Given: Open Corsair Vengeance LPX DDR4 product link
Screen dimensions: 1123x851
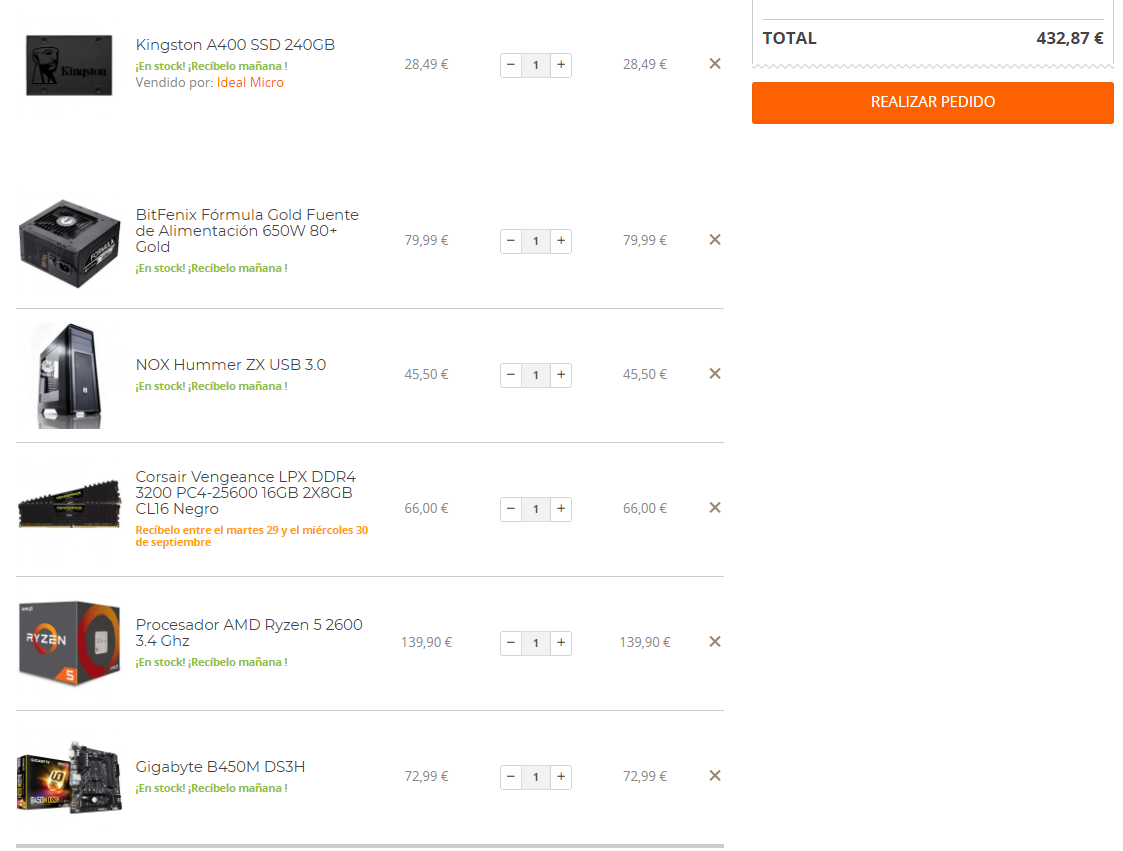Looking at the screenshot, I should coord(246,493).
